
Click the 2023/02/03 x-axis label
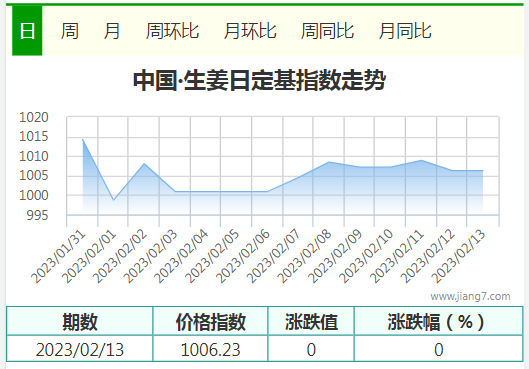[151, 257]
